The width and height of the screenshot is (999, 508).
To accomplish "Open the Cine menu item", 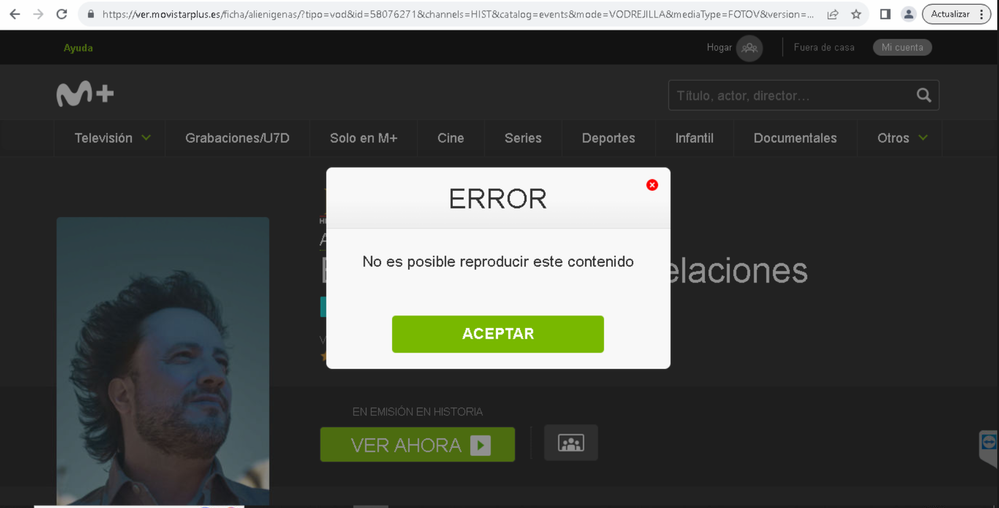I will [x=450, y=138].
